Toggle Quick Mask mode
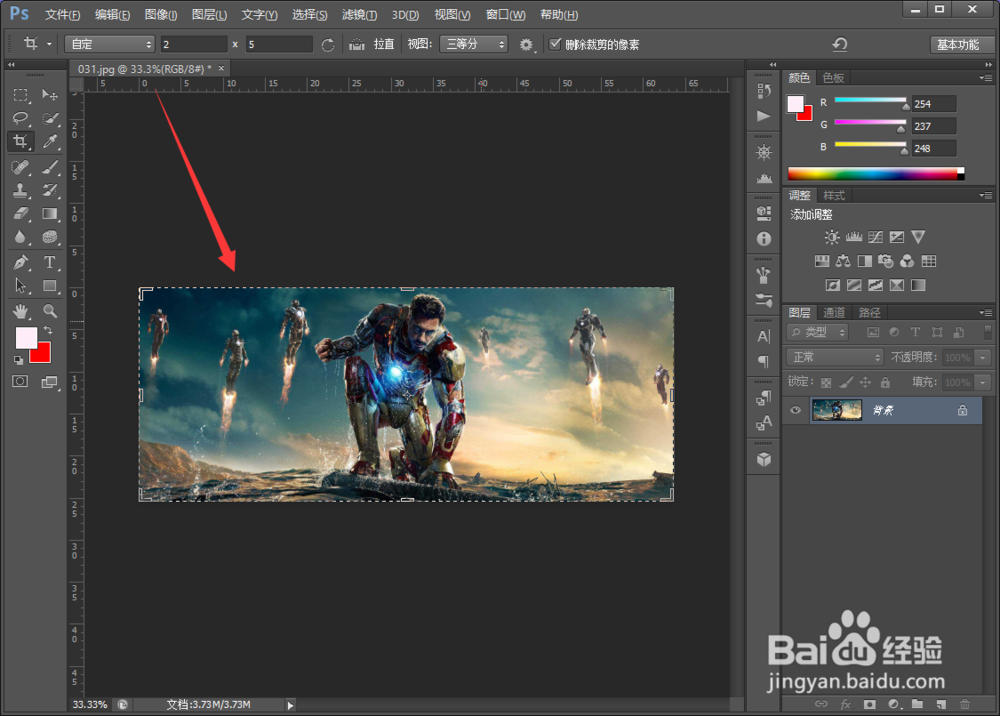 coord(20,381)
